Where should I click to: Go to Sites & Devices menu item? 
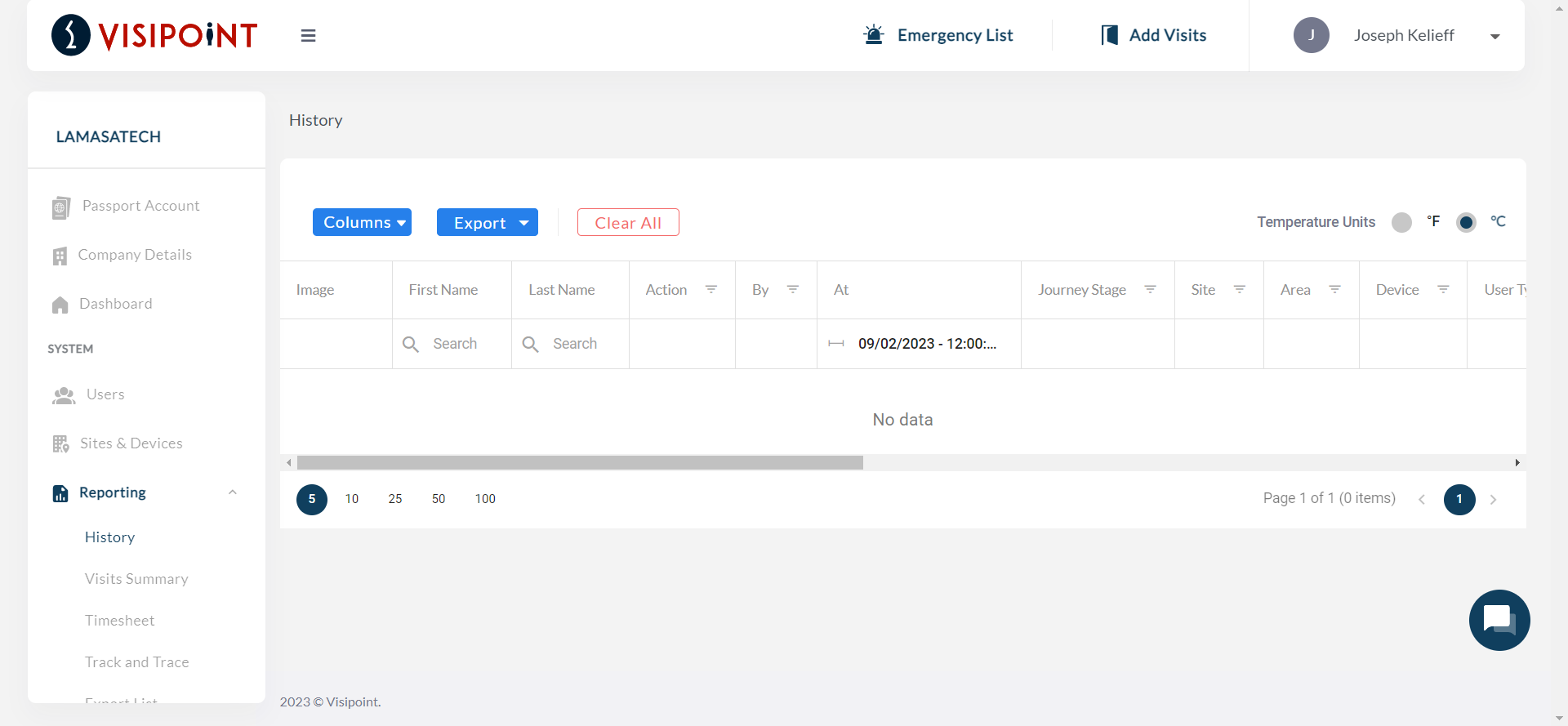tap(131, 443)
